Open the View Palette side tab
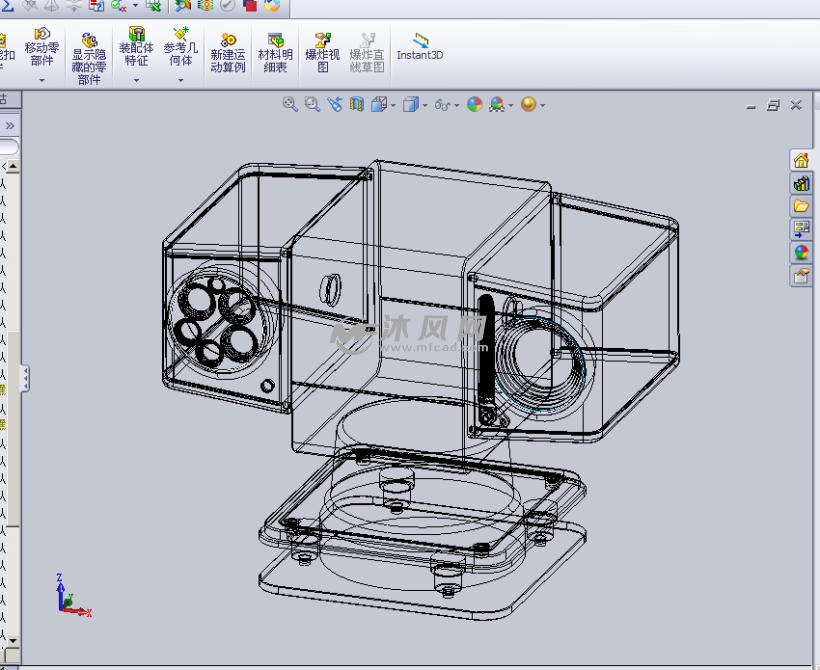The image size is (820, 670). click(801, 229)
